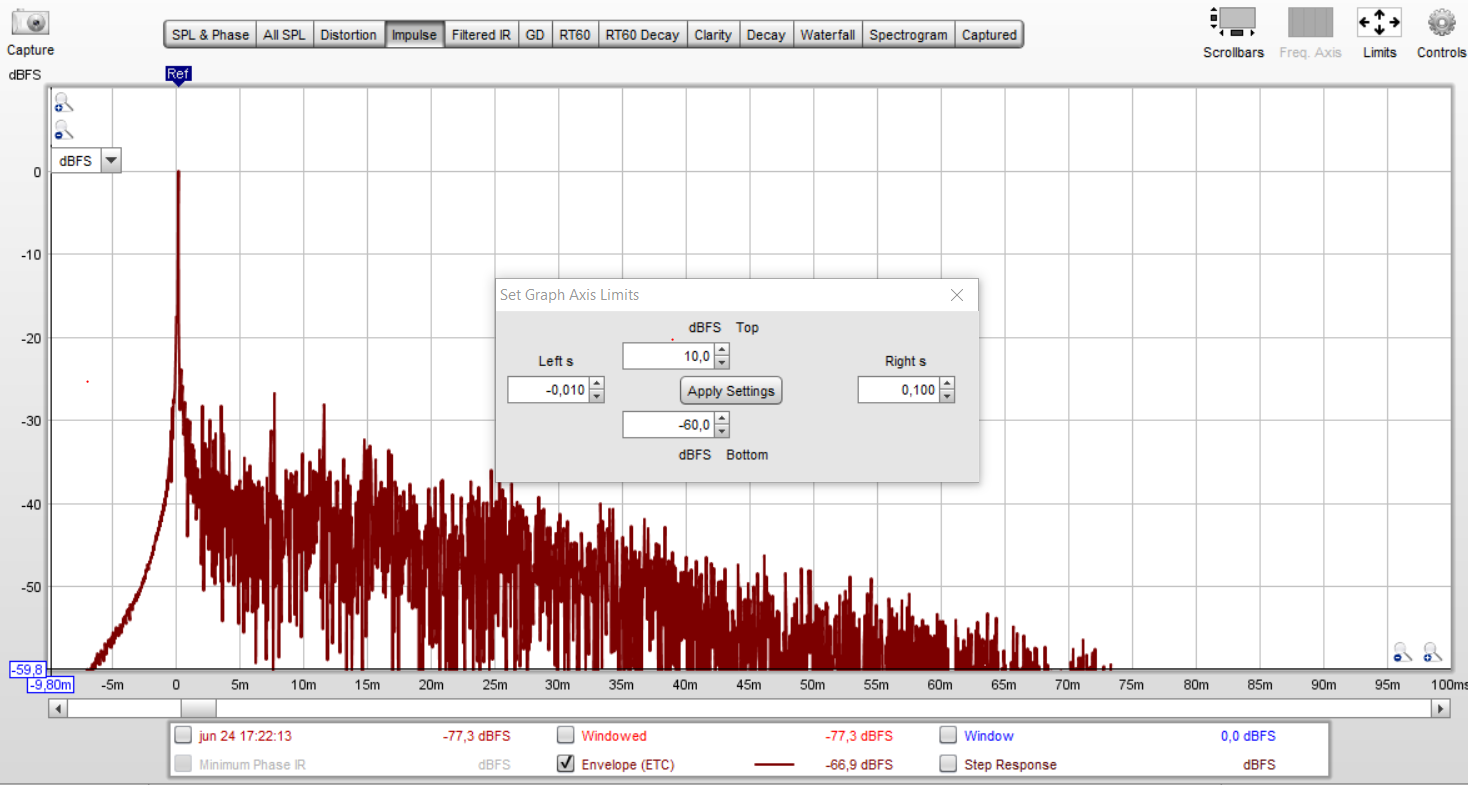The width and height of the screenshot is (1468, 785).
Task: Increase the Top dBFS value
Action: 722,350
